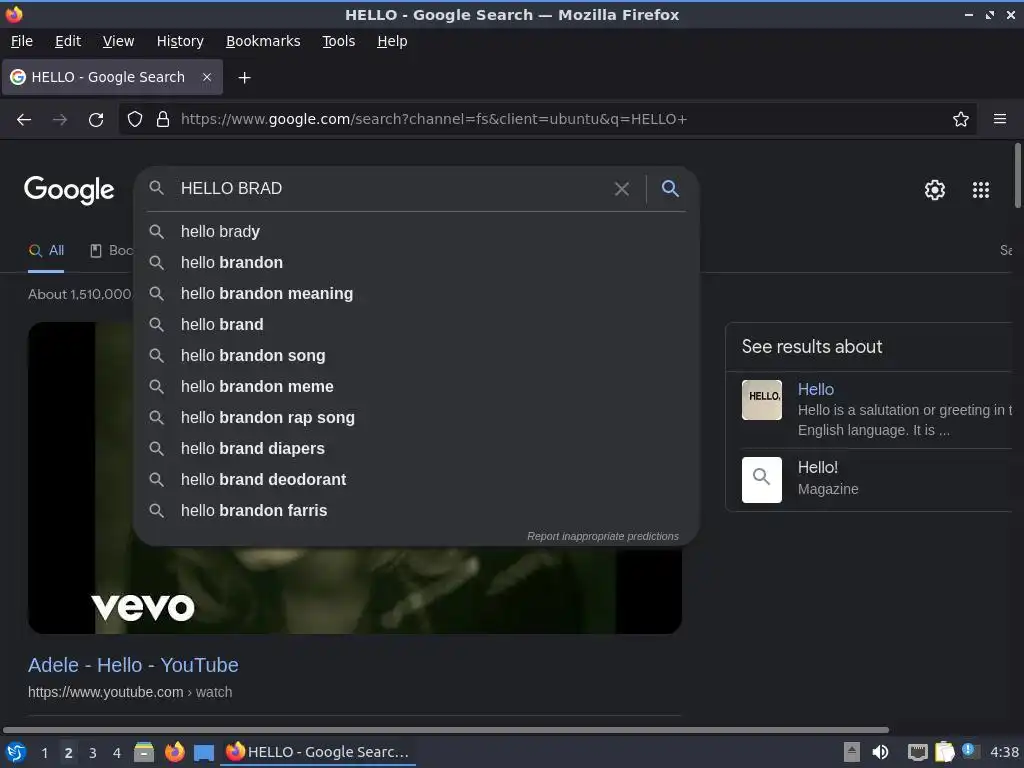Switch to workspace 4

117,753
